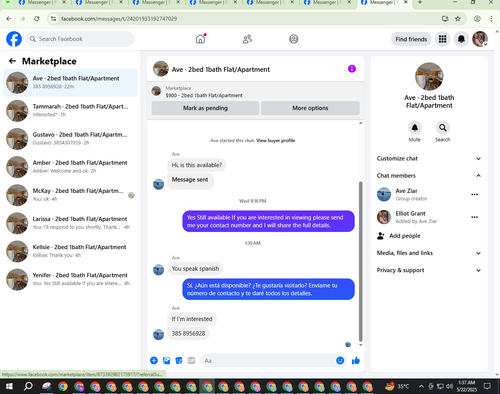Open member options for Elliot Grant

point(475,217)
